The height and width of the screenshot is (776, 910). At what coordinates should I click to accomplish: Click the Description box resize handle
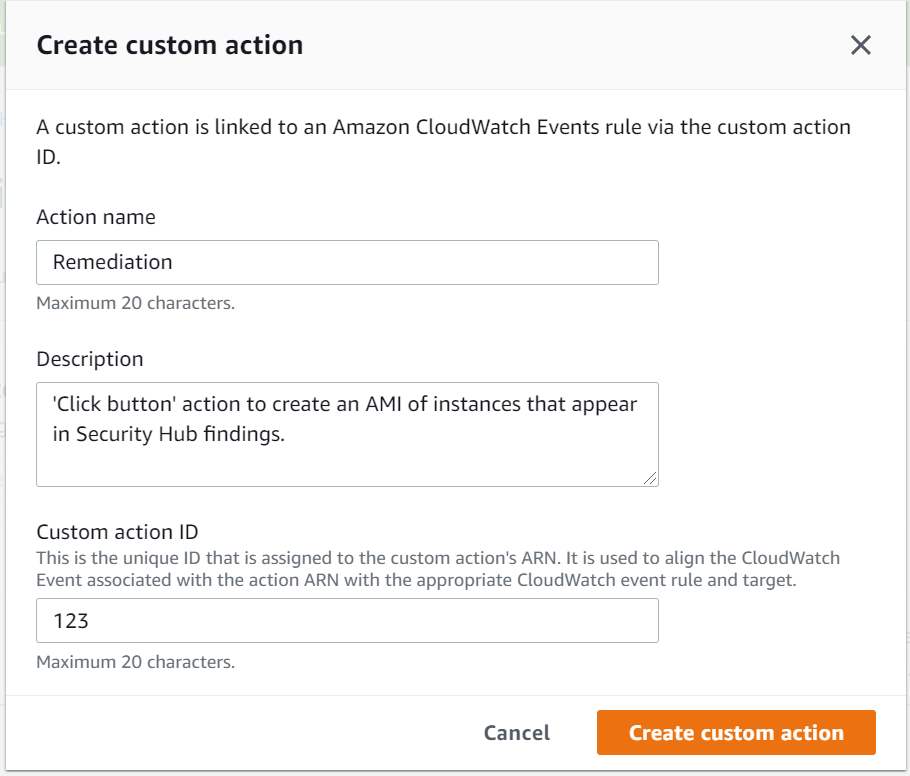pos(651,479)
